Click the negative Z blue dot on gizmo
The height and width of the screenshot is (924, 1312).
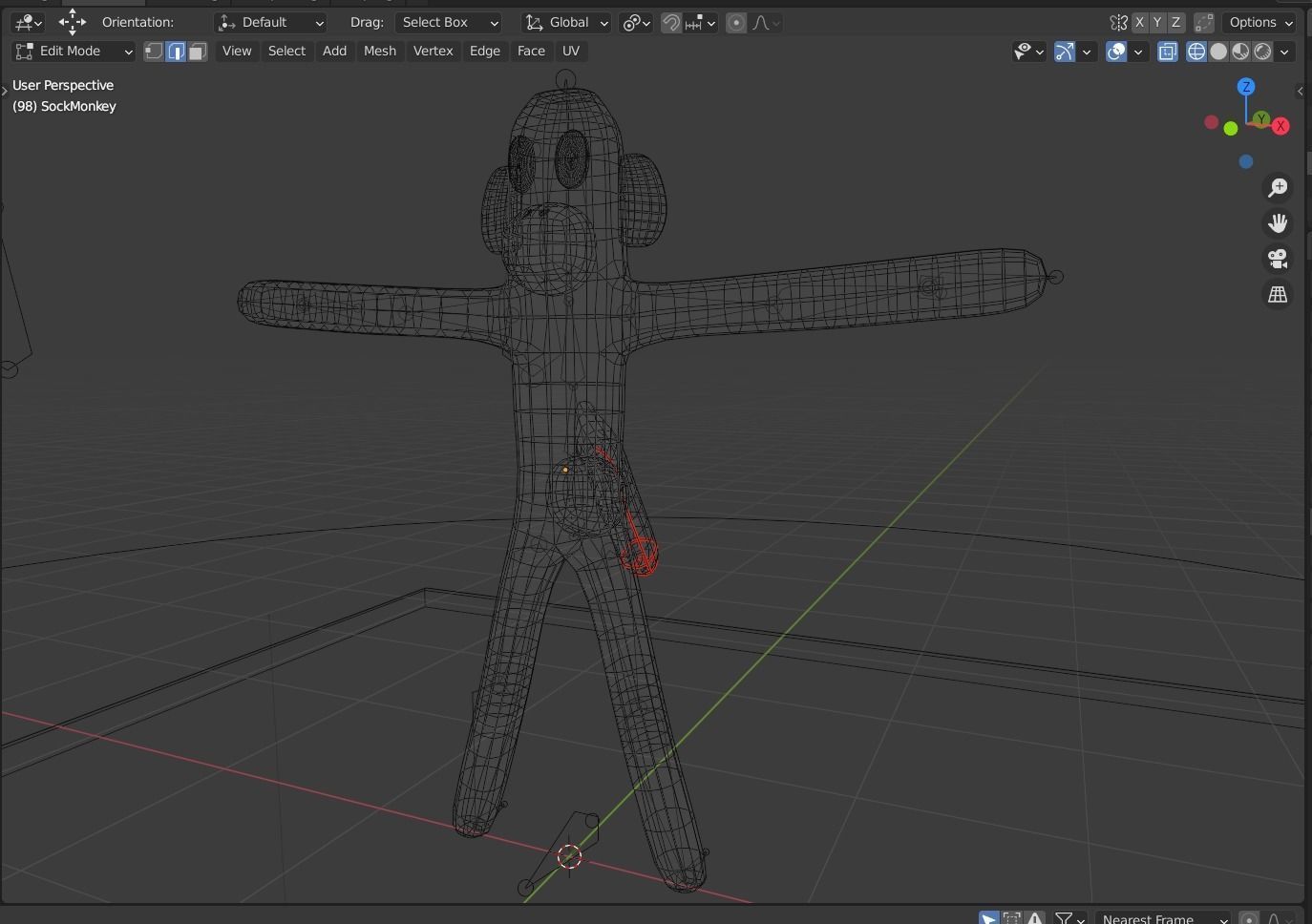pos(1246,161)
